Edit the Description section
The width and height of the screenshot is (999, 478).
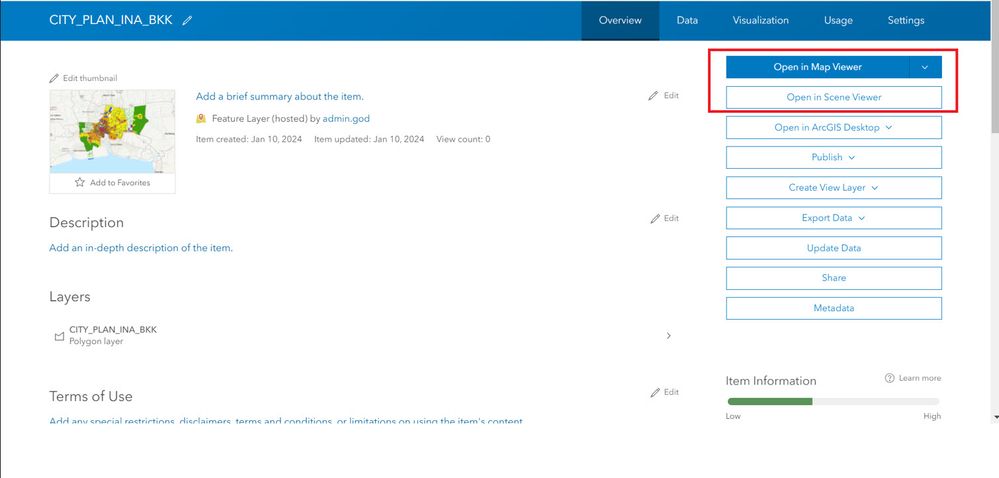pos(665,218)
